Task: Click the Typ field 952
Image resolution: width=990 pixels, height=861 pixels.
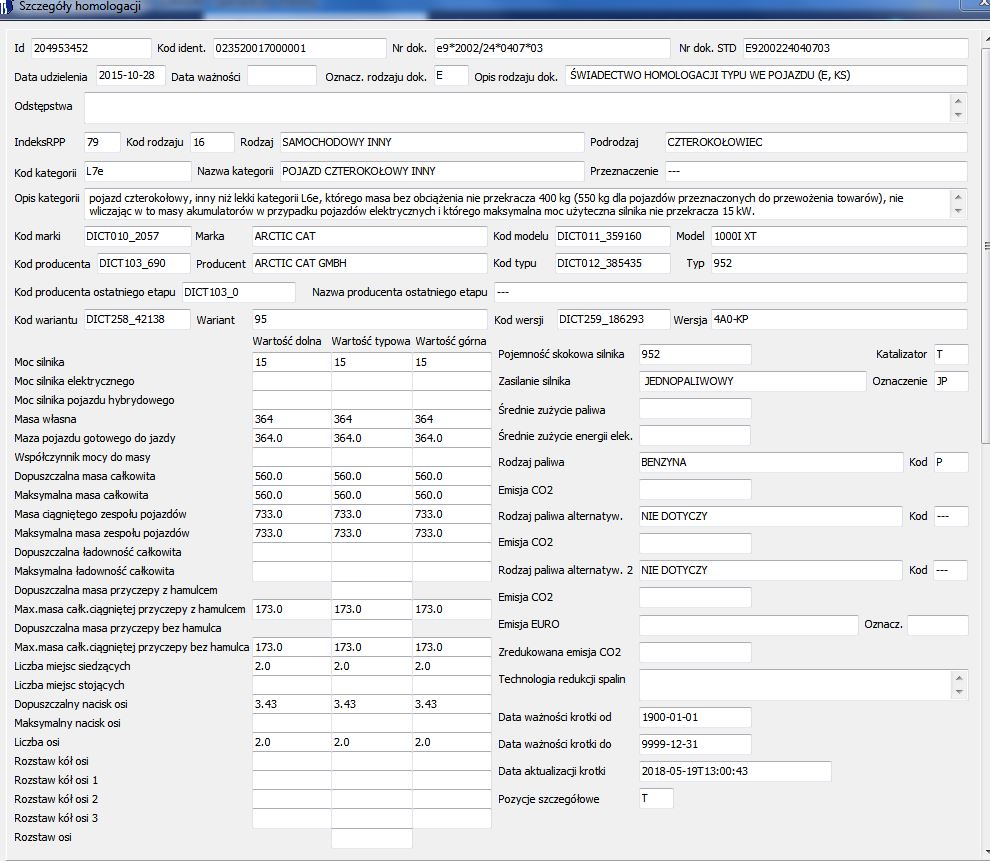Action: click(x=839, y=263)
